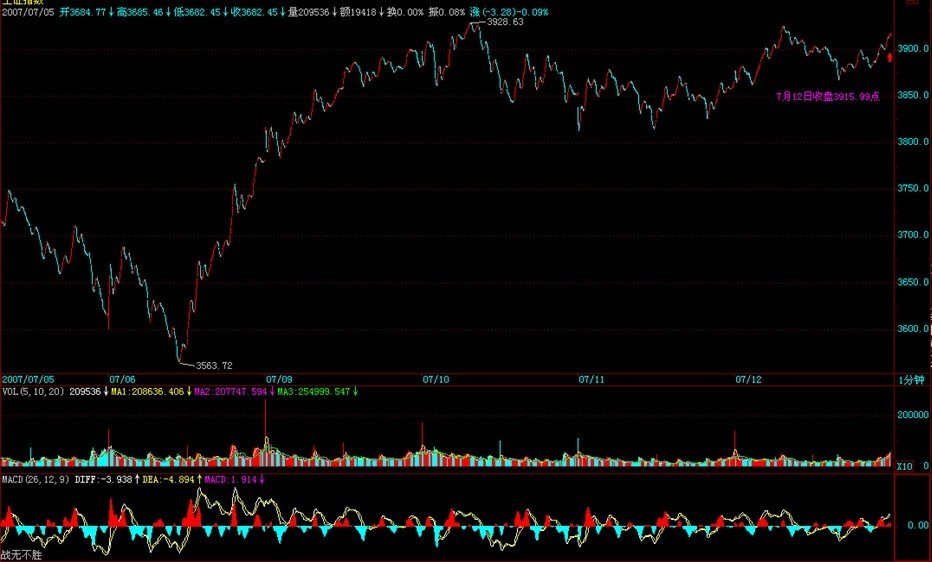Click the 战无不胜 text at bottom left
932x562 pixels.
[x=23, y=554]
